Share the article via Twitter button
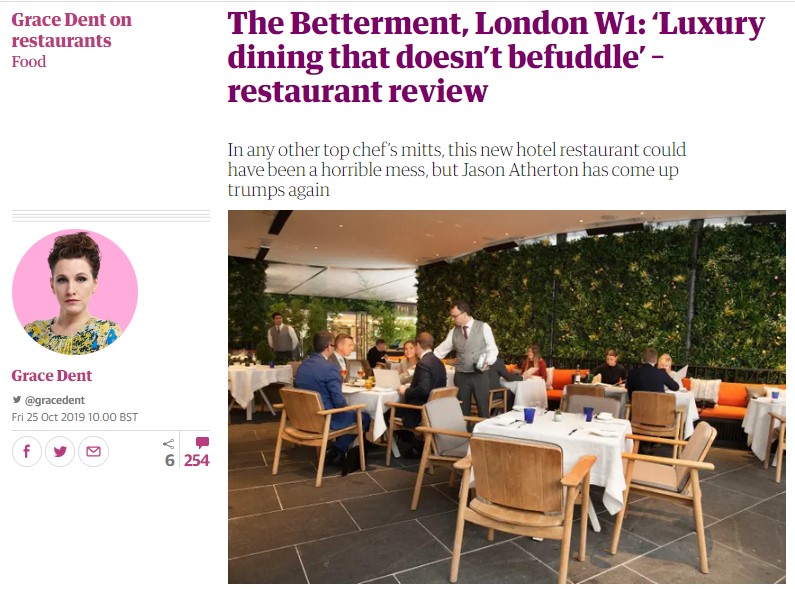The image size is (795, 589). [x=60, y=451]
